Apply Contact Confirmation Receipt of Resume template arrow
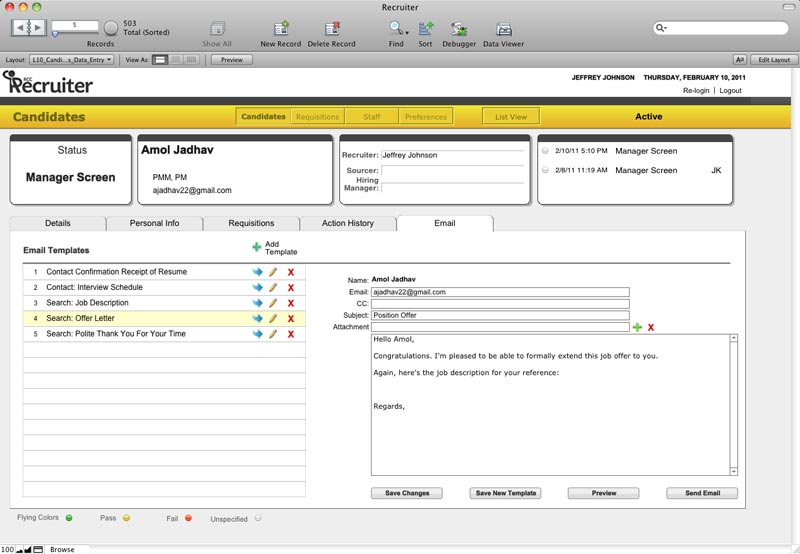Screen dimensions: 800x554 (257, 272)
